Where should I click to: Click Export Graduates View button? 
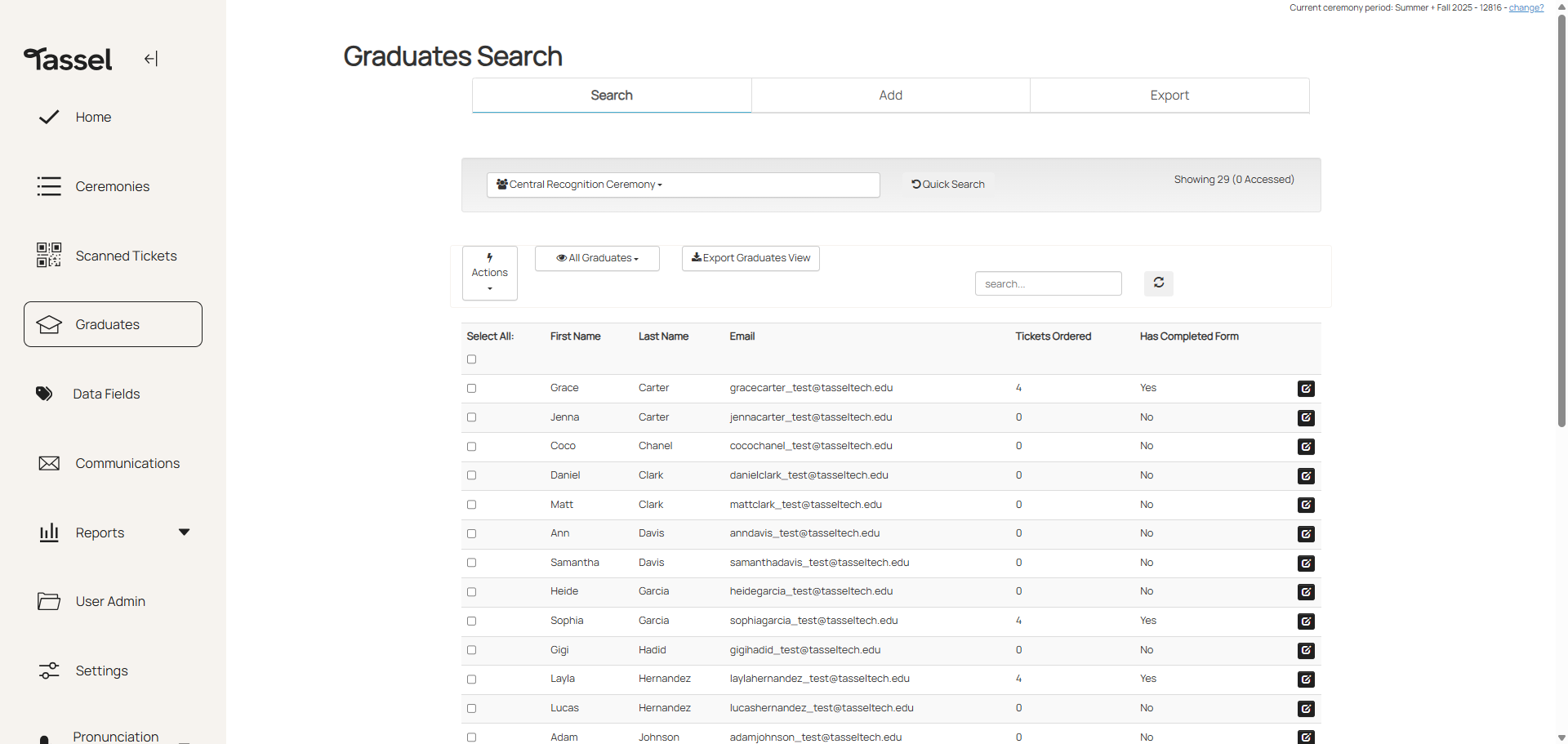[x=751, y=258]
